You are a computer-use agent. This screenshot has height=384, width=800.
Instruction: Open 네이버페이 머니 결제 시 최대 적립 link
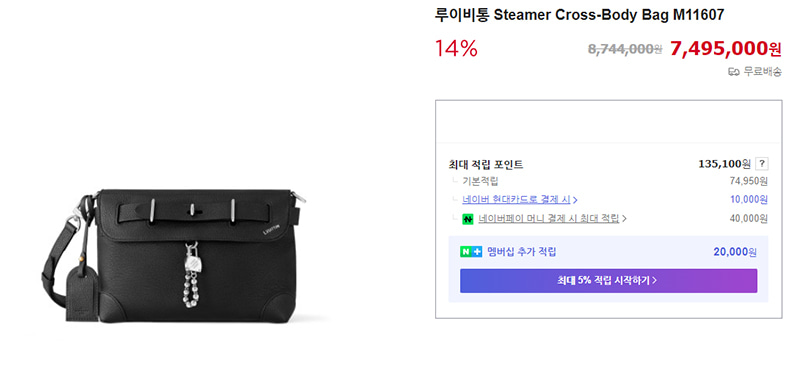point(548,219)
